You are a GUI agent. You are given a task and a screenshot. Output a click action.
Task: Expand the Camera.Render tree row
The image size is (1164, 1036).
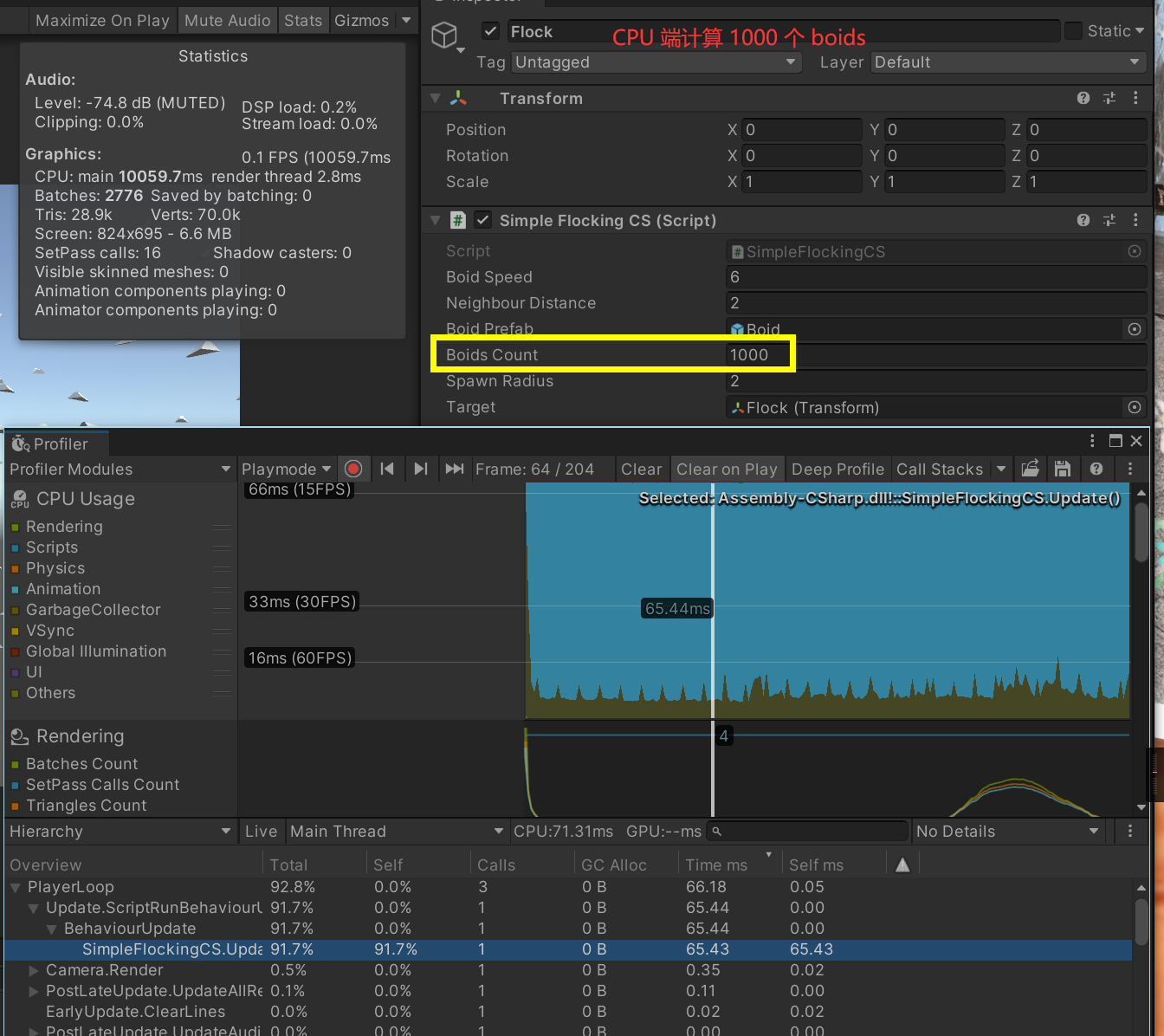34,970
